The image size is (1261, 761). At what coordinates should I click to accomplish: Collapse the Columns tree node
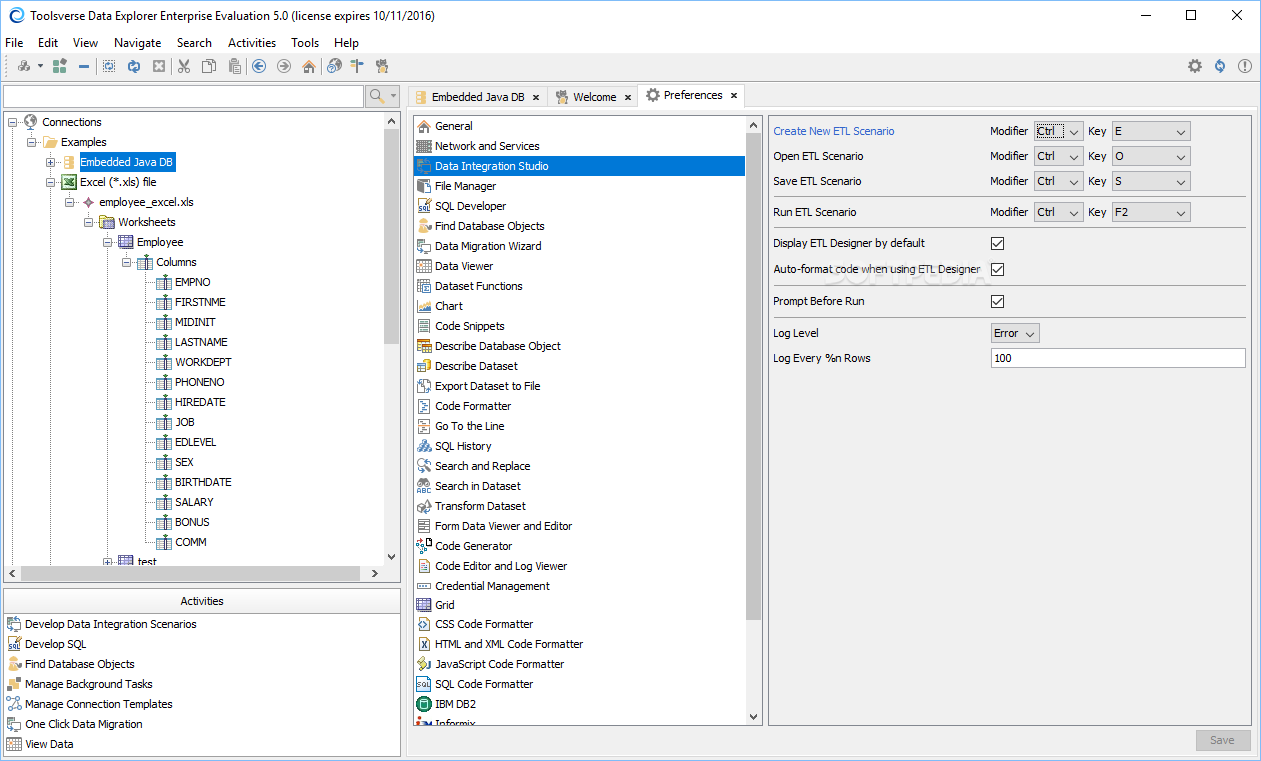(x=126, y=262)
